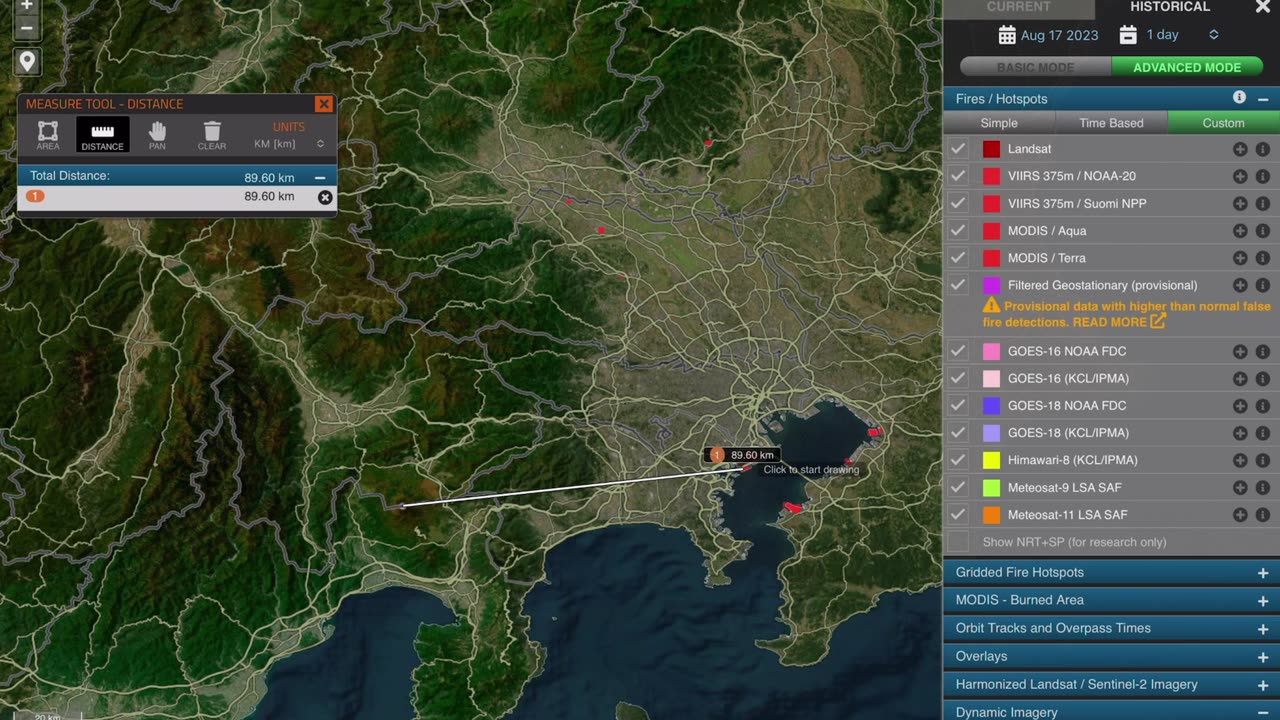Uncheck the Landsat layer checkbox
1280x720 pixels.
[x=958, y=149]
